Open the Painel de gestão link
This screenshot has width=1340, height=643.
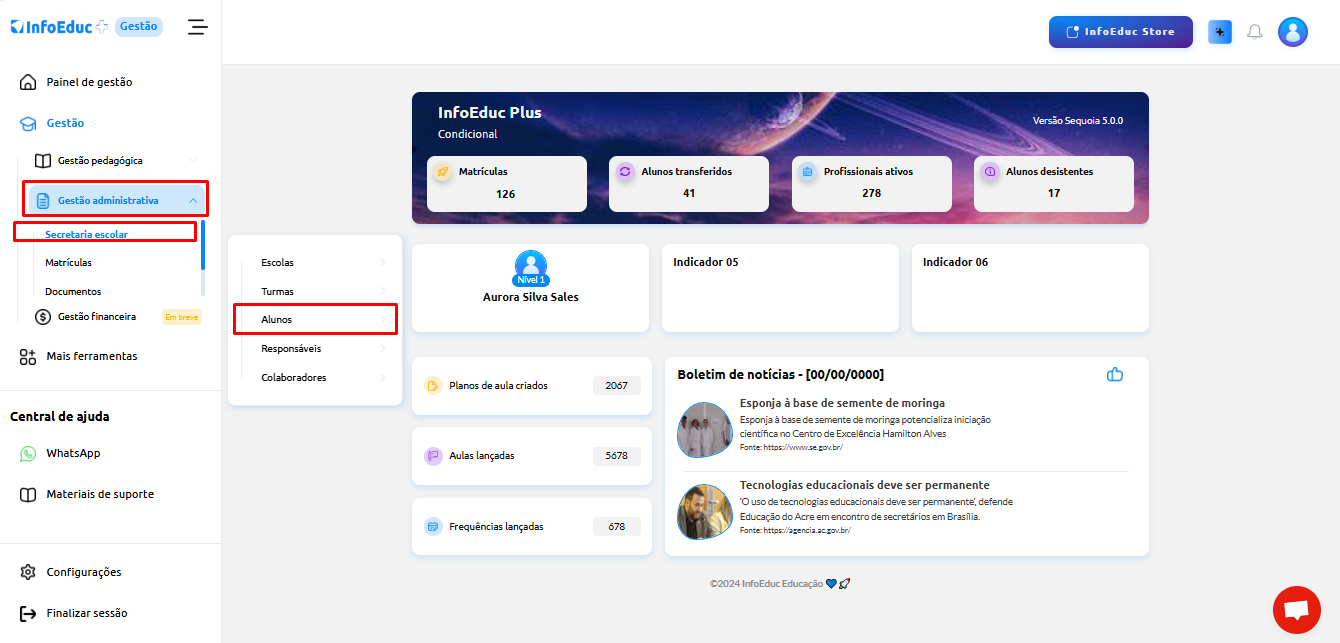89,82
